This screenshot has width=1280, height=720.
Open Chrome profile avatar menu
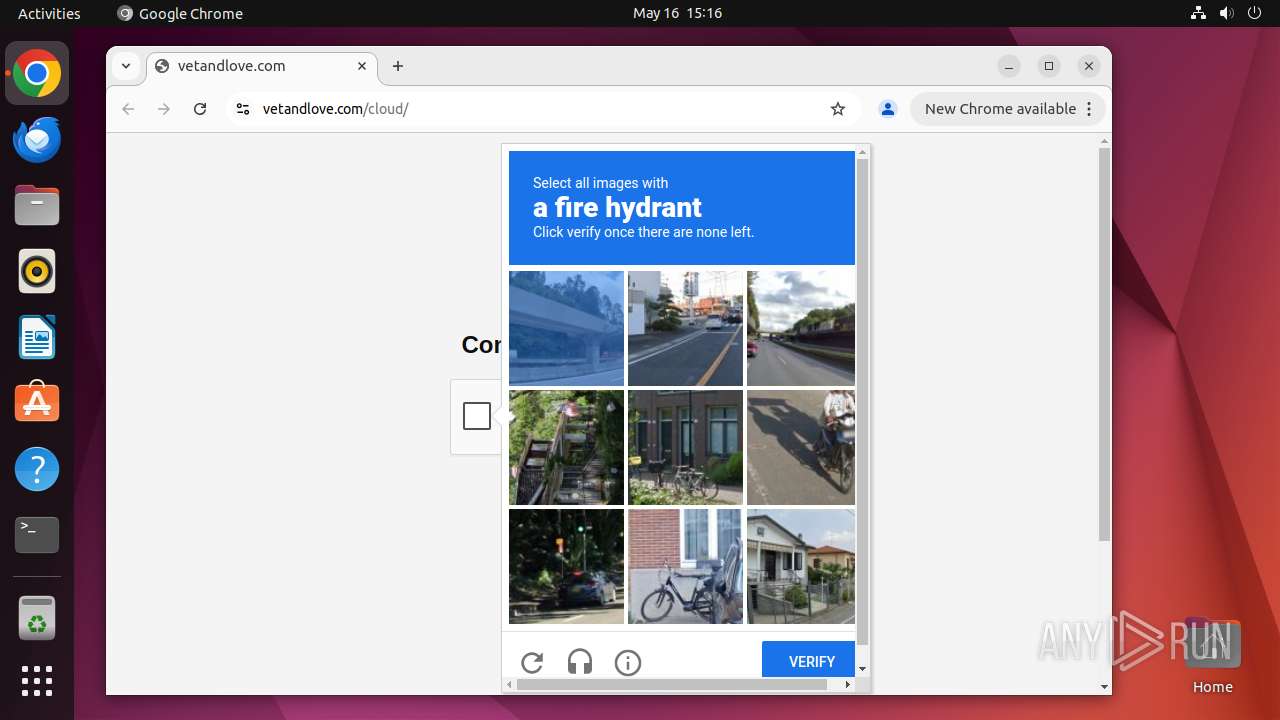[x=887, y=109]
